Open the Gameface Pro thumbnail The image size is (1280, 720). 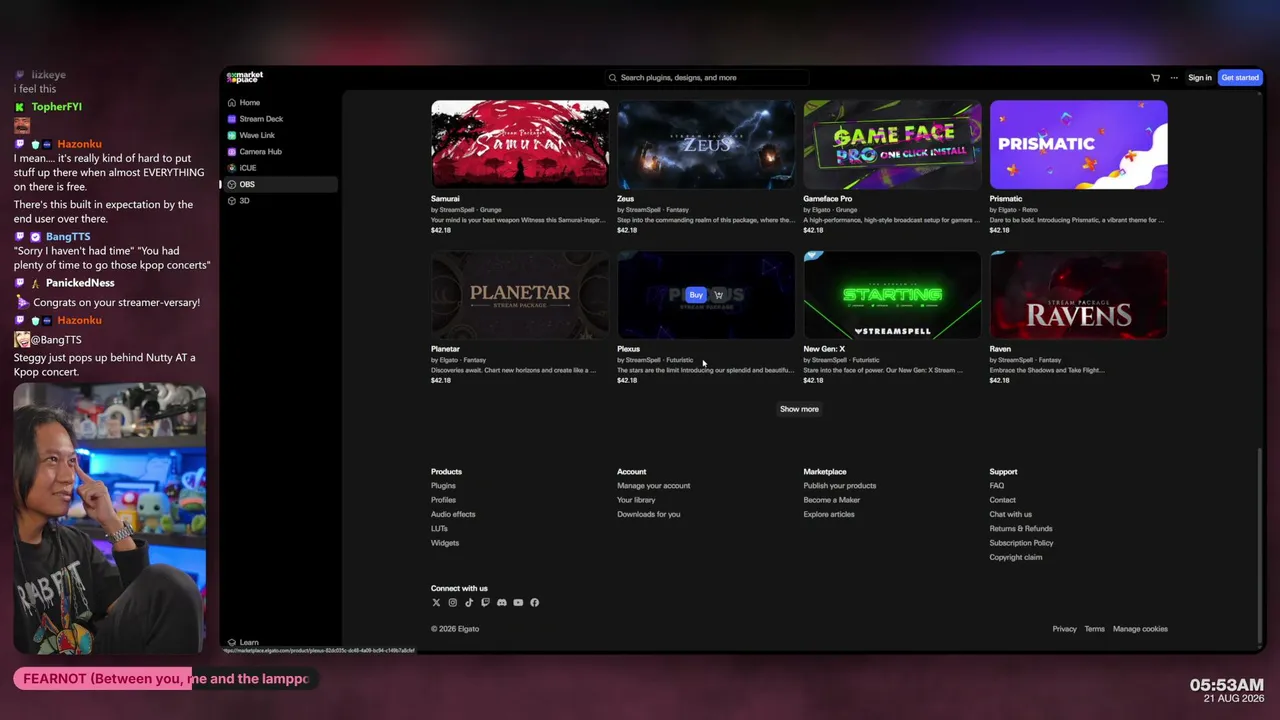892,144
